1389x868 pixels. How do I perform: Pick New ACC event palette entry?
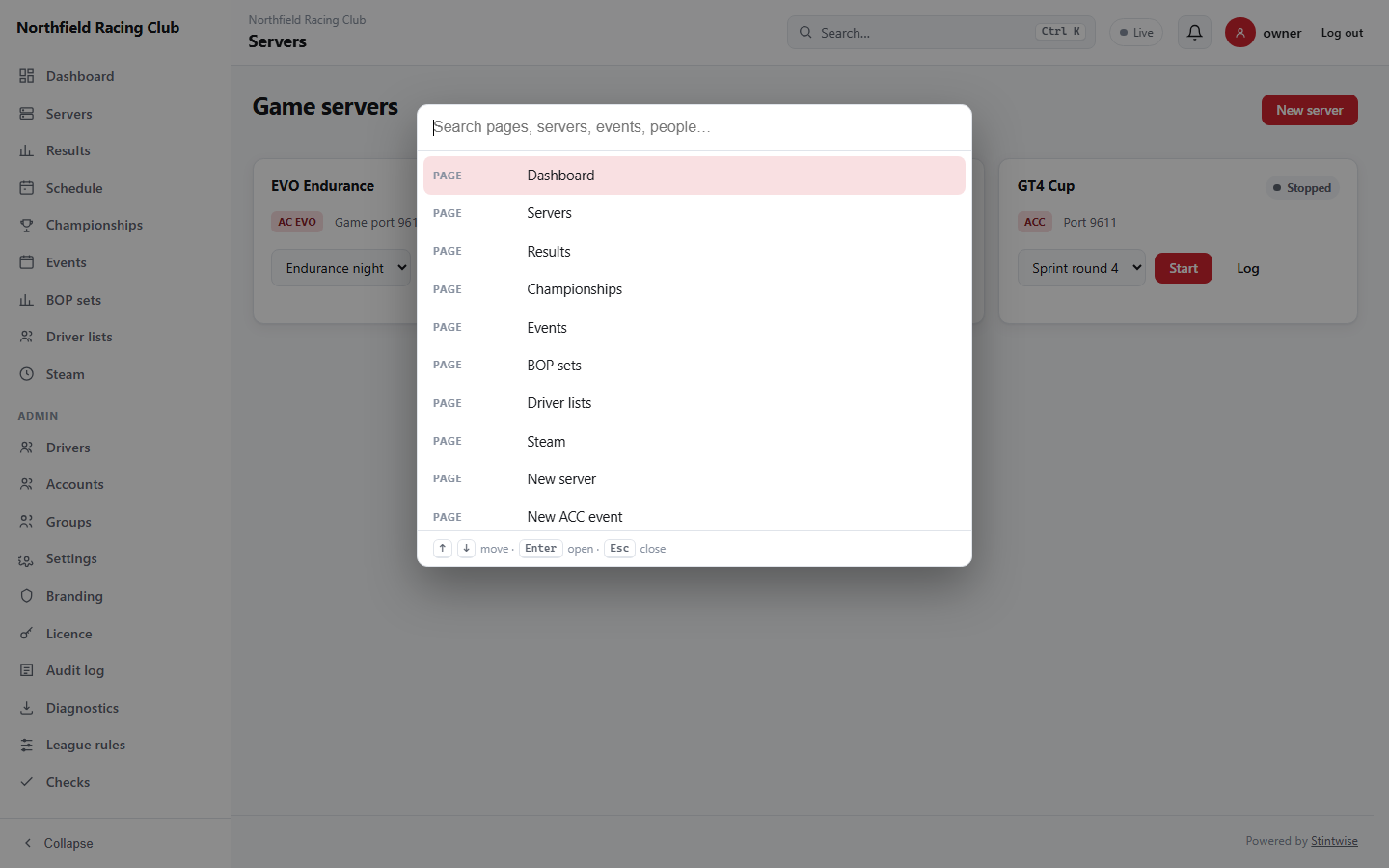pyautogui.click(x=694, y=515)
